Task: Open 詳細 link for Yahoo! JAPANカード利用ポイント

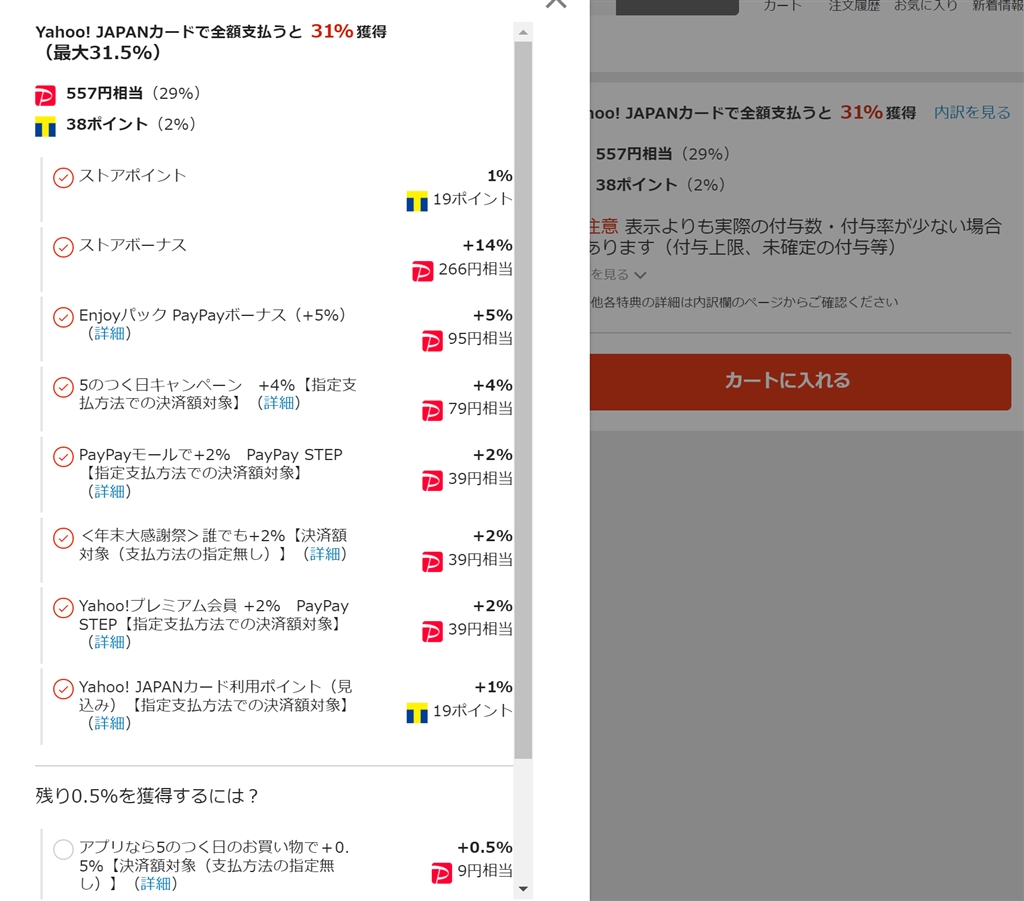Action: click(110, 723)
